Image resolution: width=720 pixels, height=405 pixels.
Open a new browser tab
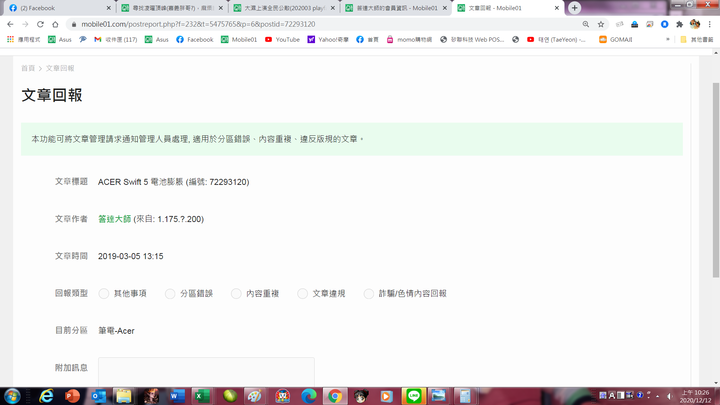pyautogui.click(x=574, y=8)
